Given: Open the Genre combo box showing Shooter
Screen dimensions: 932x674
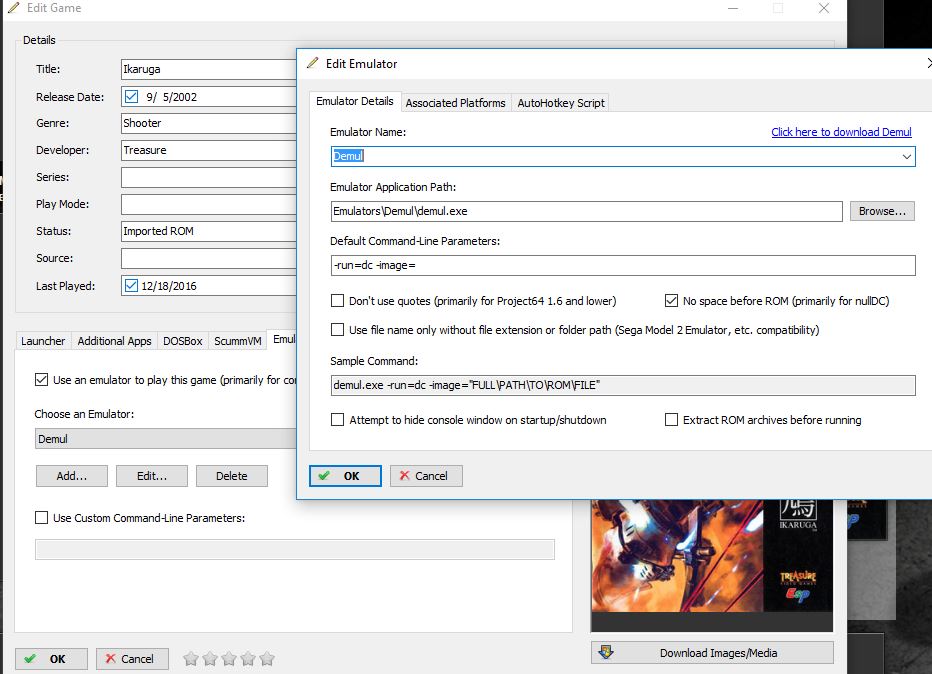Looking at the screenshot, I should [x=209, y=123].
